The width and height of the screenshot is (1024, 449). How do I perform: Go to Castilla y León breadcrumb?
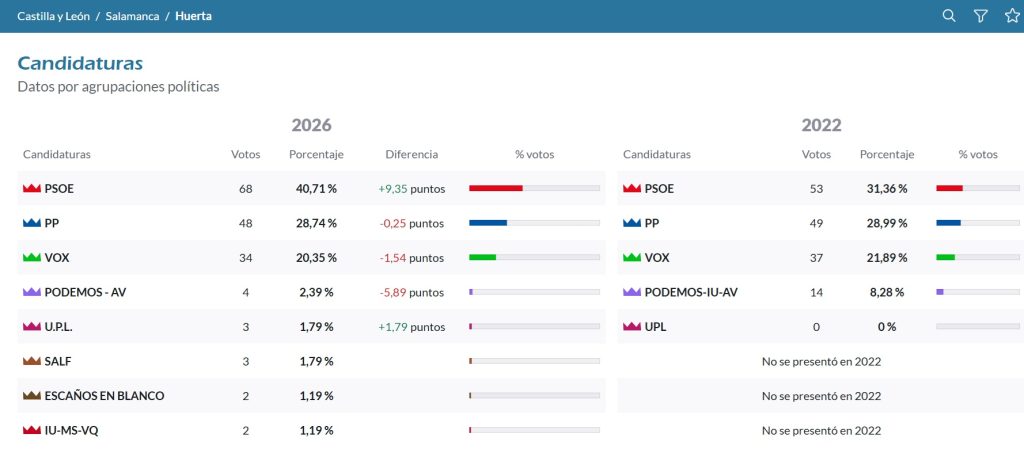[x=54, y=16]
